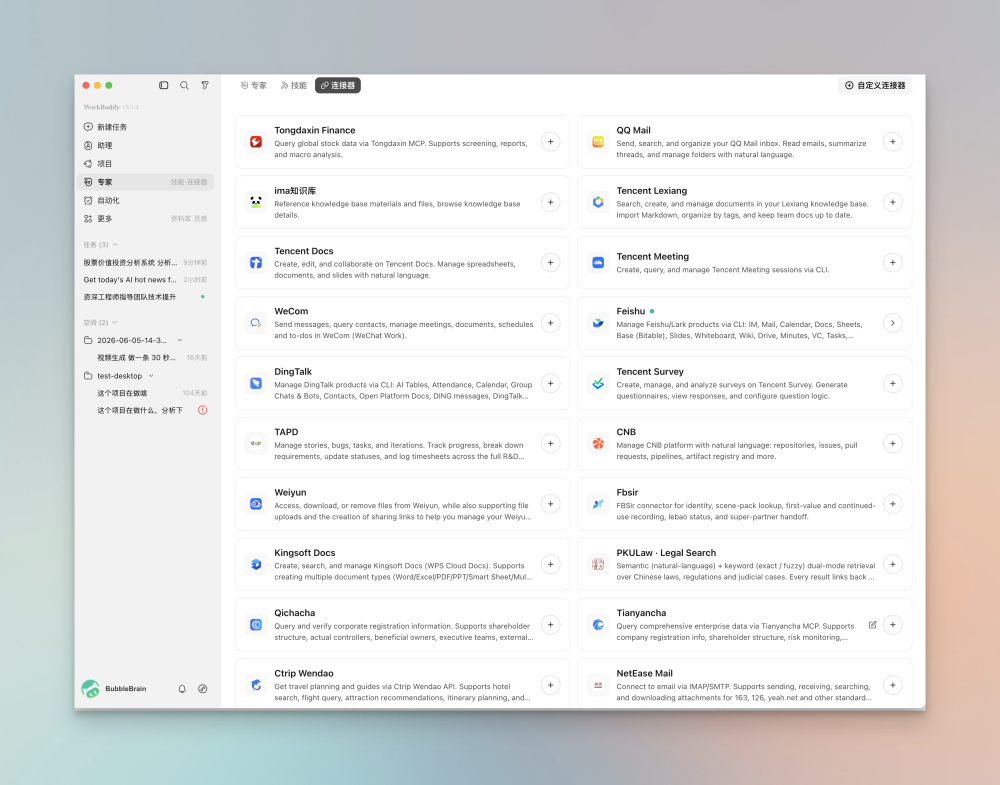The height and width of the screenshot is (785, 1000).
Task: Click the Tongdaxin Finance logo icon
Action: tap(256, 142)
